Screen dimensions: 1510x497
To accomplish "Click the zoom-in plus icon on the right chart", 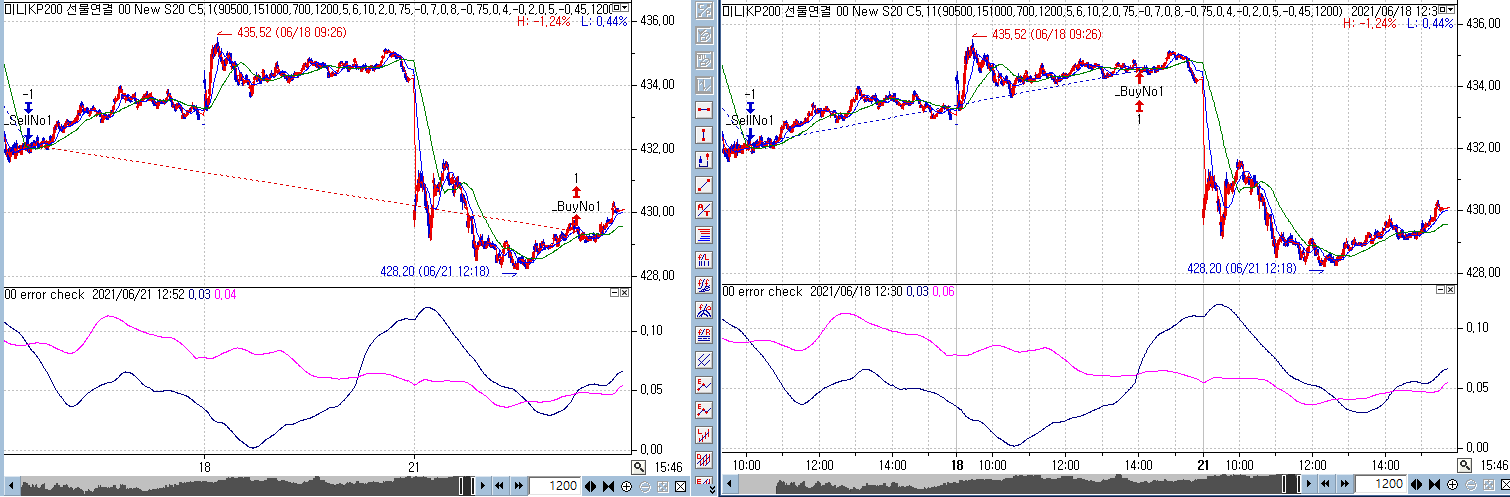I will tap(1452, 485).
